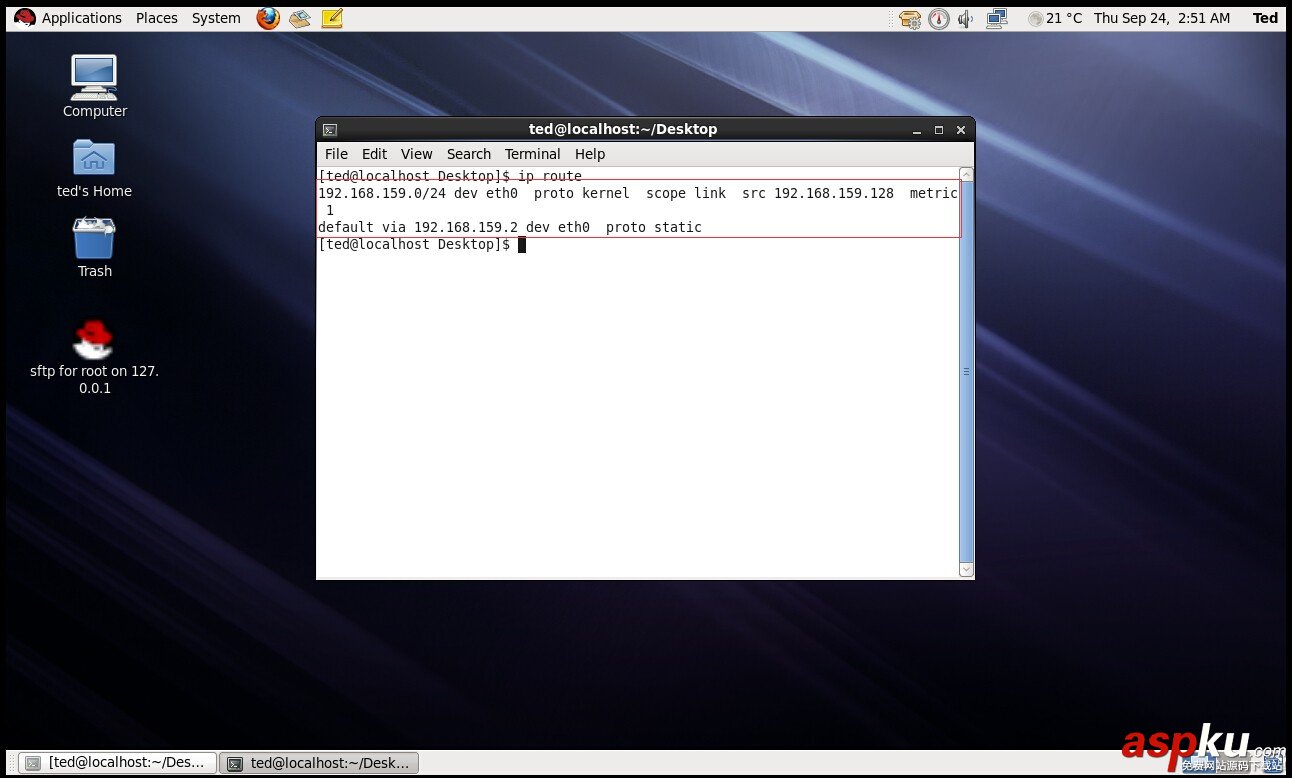Viewport: 1292px width, 778px height.
Task: Open the terminal File menu
Action: (337, 154)
